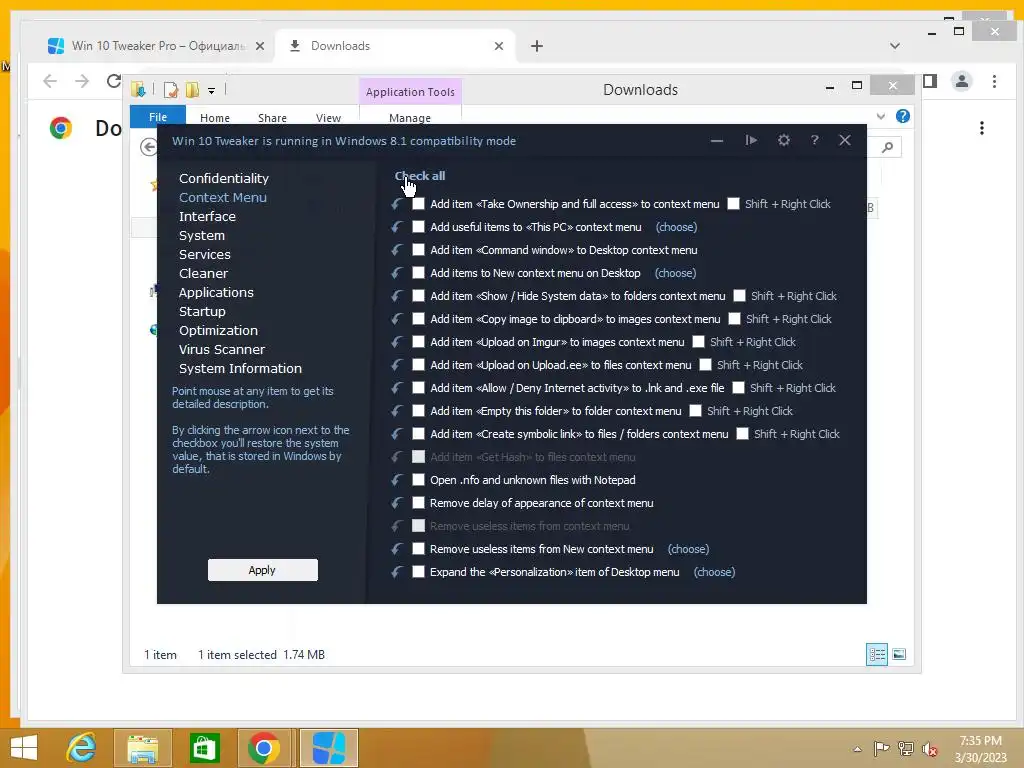Click the muted volume tray icon
This screenshot has width=1024, height=768.
(x=929, y=749)
